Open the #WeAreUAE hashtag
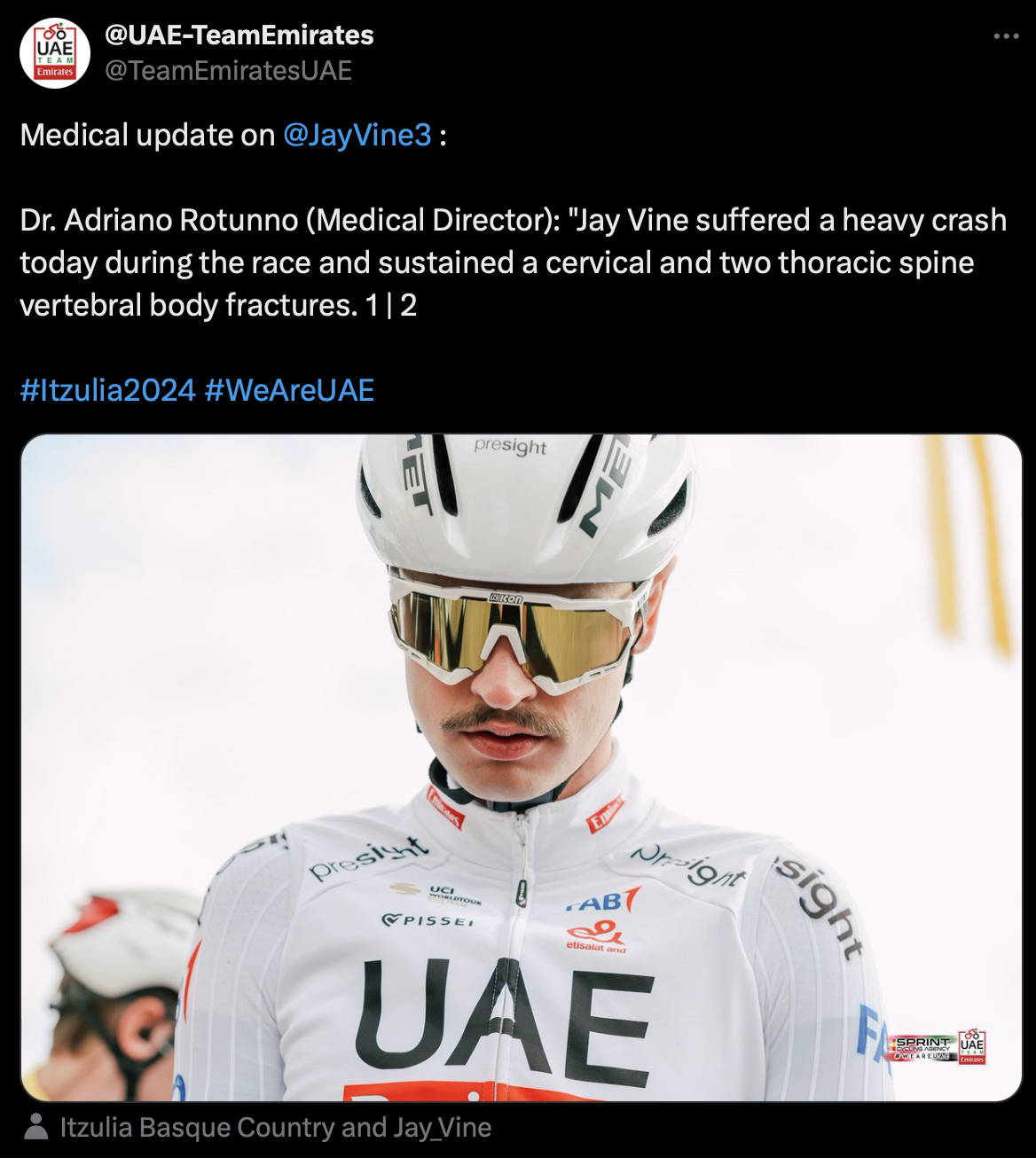 (289, 390)
